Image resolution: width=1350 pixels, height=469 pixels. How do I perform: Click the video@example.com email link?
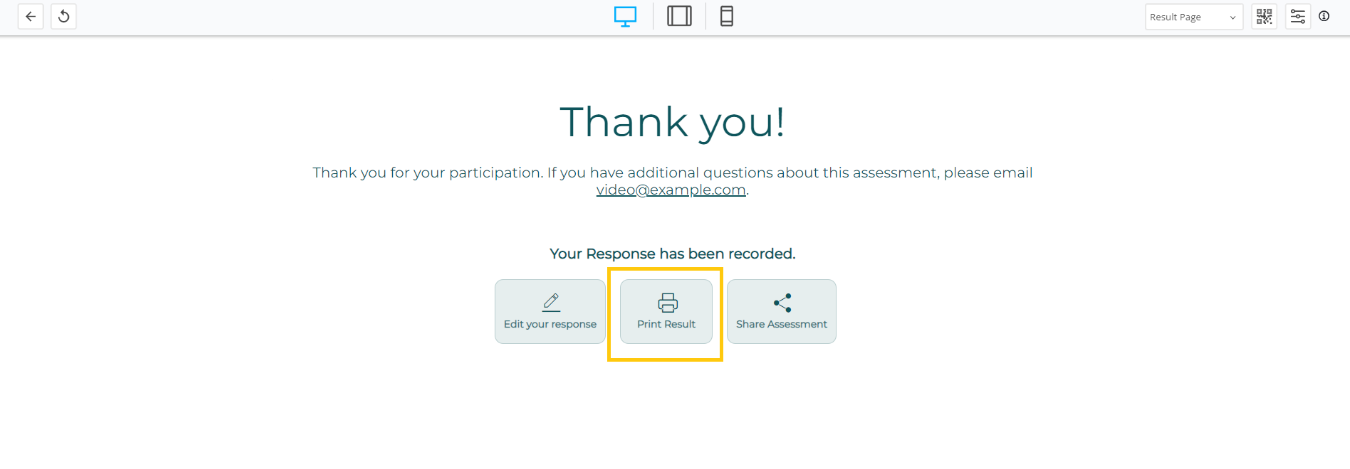click(x=671, y=190)
